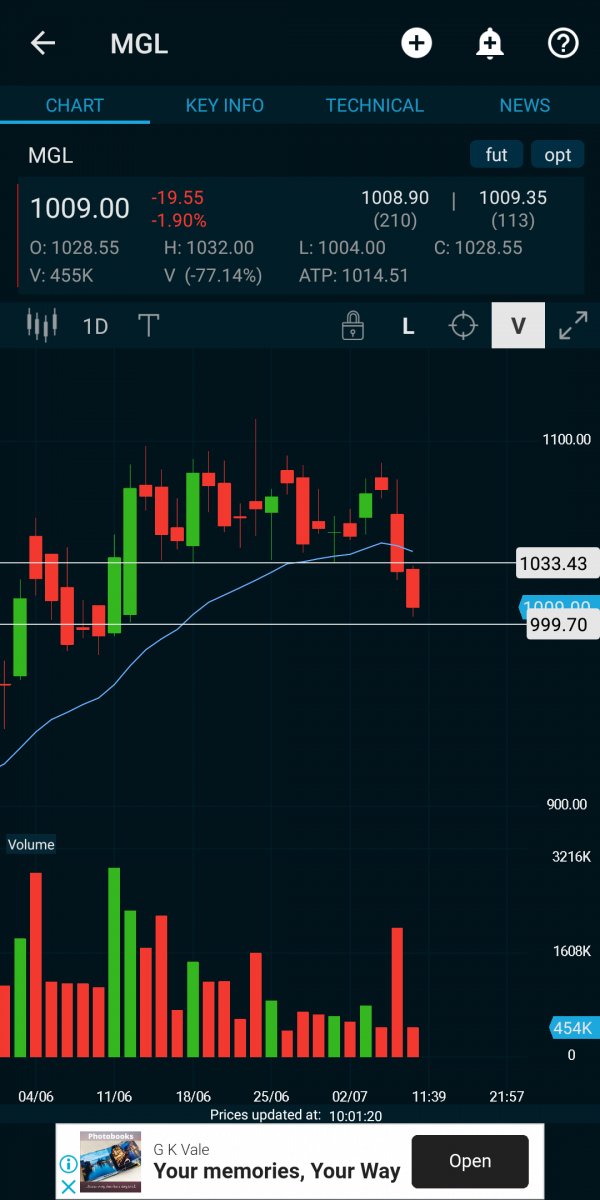Click the 900.00 price axis label
The width and height of the screenshot is (600, 1200).
coord(566,805)
